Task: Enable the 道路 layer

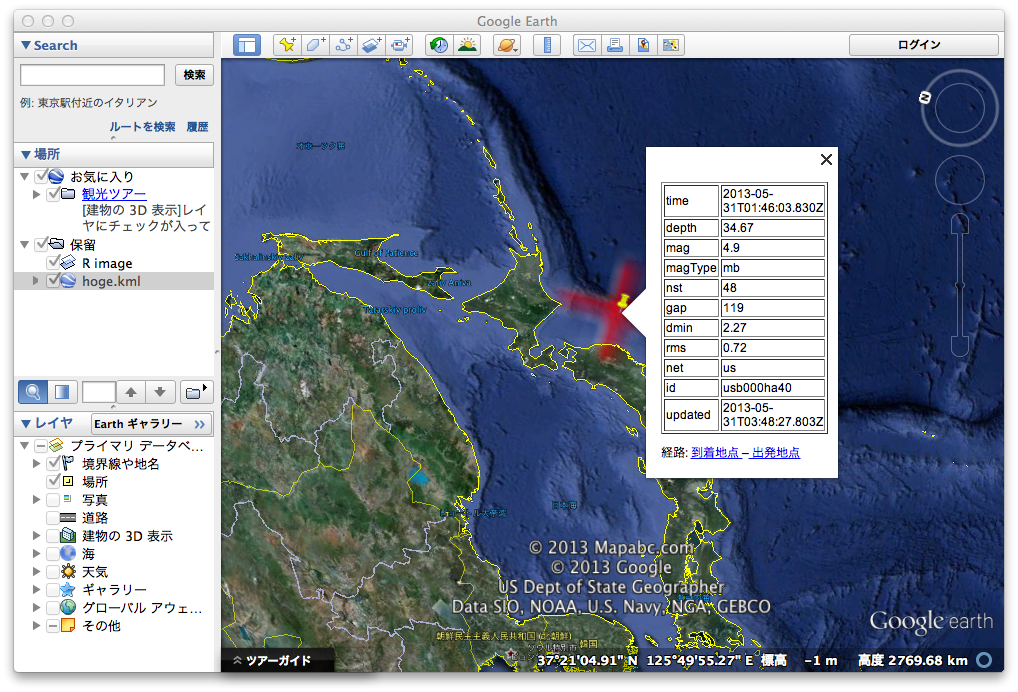Action: tap(53, 517)
